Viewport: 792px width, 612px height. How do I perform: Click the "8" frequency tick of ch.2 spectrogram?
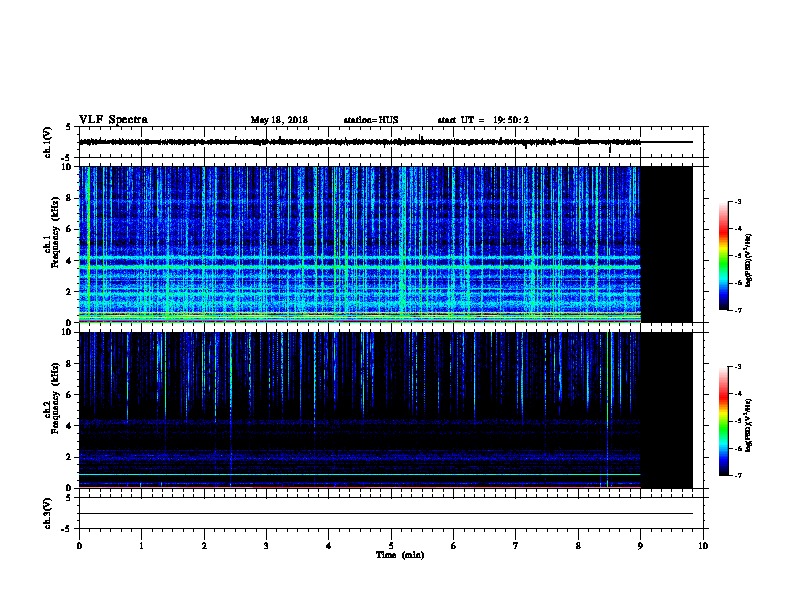tap(71, 364)
